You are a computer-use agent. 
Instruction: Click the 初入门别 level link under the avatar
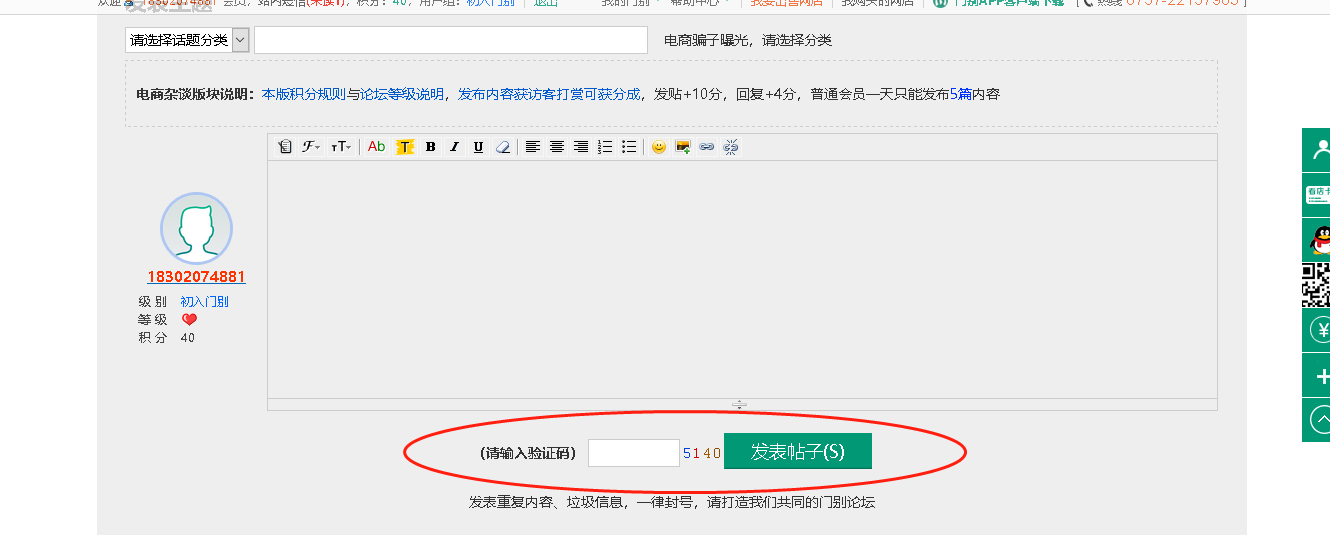tap(205, 301)
